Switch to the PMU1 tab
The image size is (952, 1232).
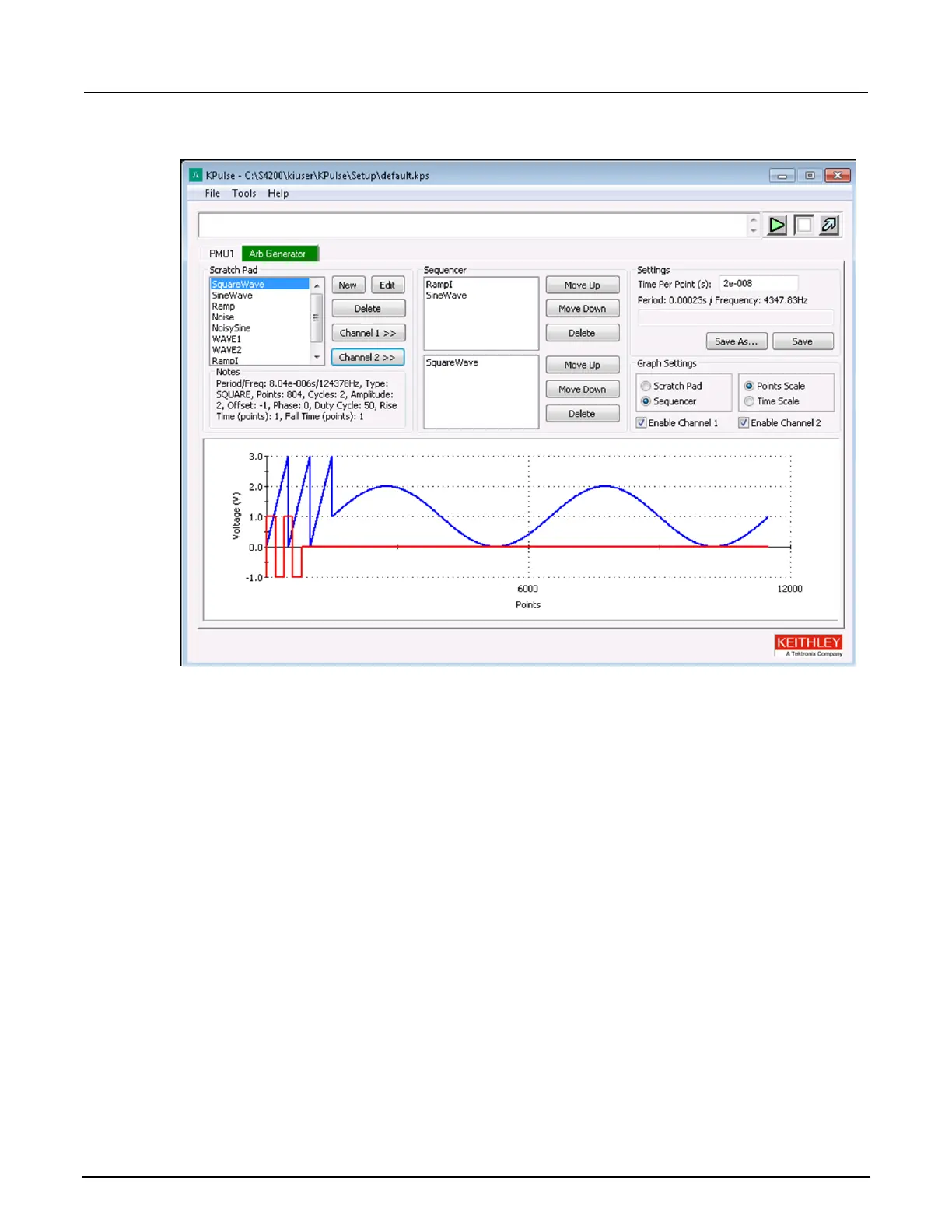(x=222, y=254)
